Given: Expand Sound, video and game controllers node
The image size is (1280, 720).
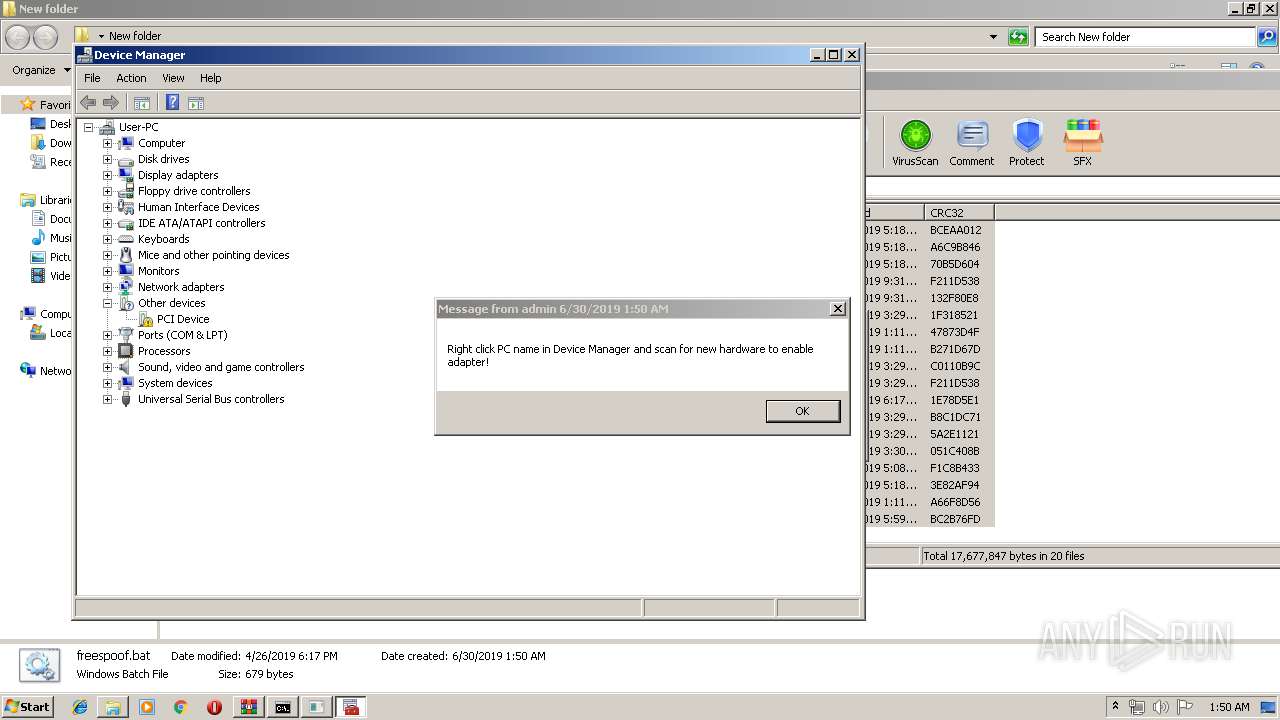Looking at the screenshot, I should coord(107,367).
